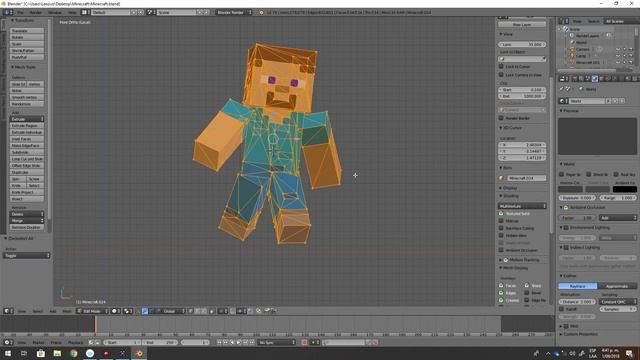Toggle the Textured Solid checkbox
The width and height of the screenshot is (640, 360).
click(x=501, y=213)
